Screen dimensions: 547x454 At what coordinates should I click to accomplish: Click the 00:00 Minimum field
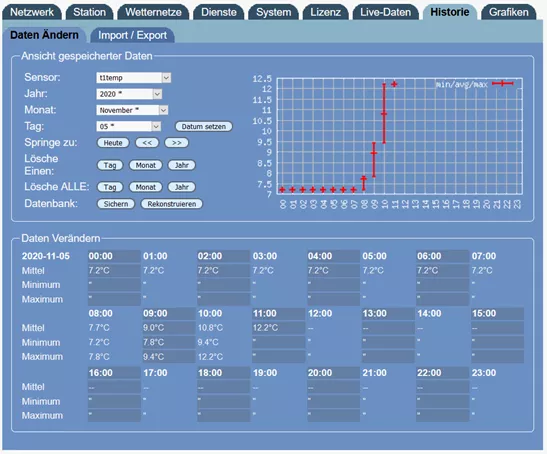tap(114, 285)
